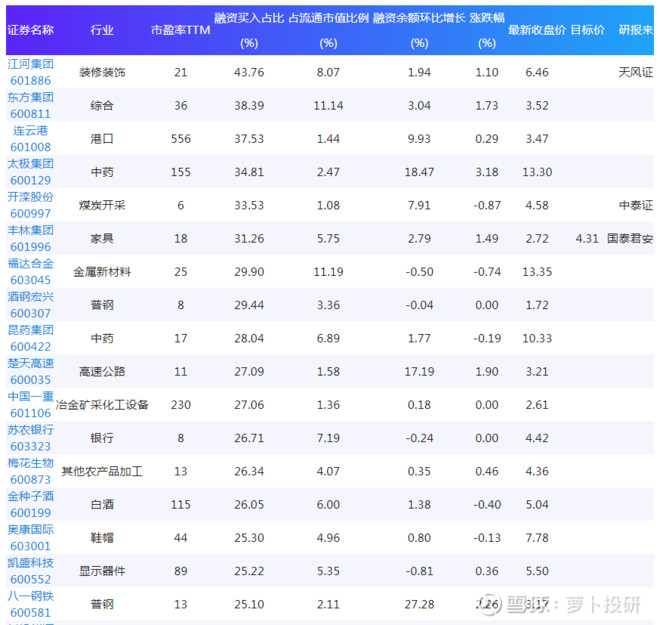
Task: Open the 苏农银行 603323 stock link
Action: coord(30,438)
